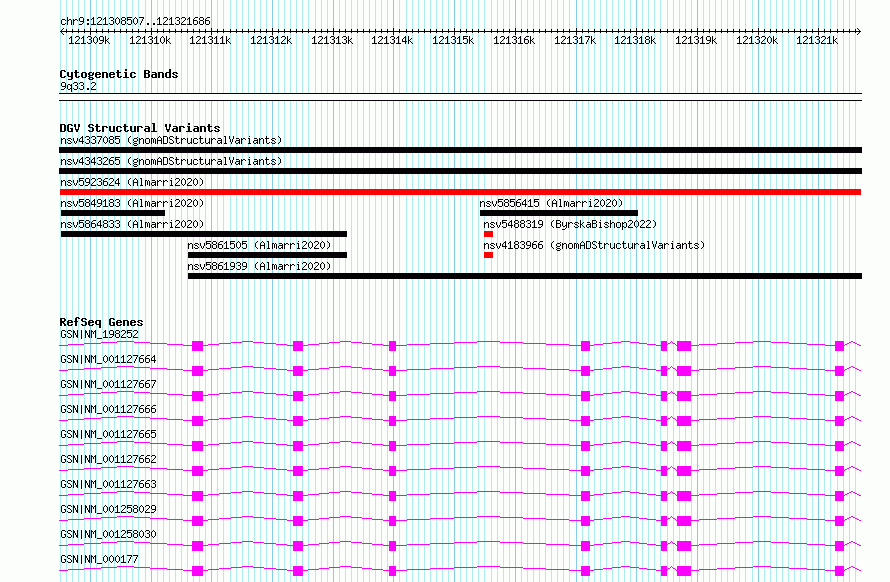Click the nsv4337085 (gnomADStructuralVariants) label
890x582 pixels.
coord(171,140)
